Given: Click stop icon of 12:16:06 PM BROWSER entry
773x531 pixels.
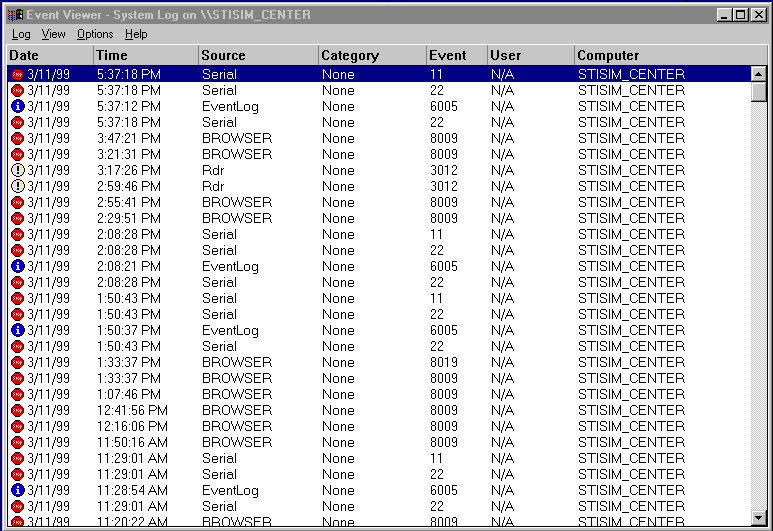Looking at the screenshot, I should pyautogui.click(x=17, y=426).
